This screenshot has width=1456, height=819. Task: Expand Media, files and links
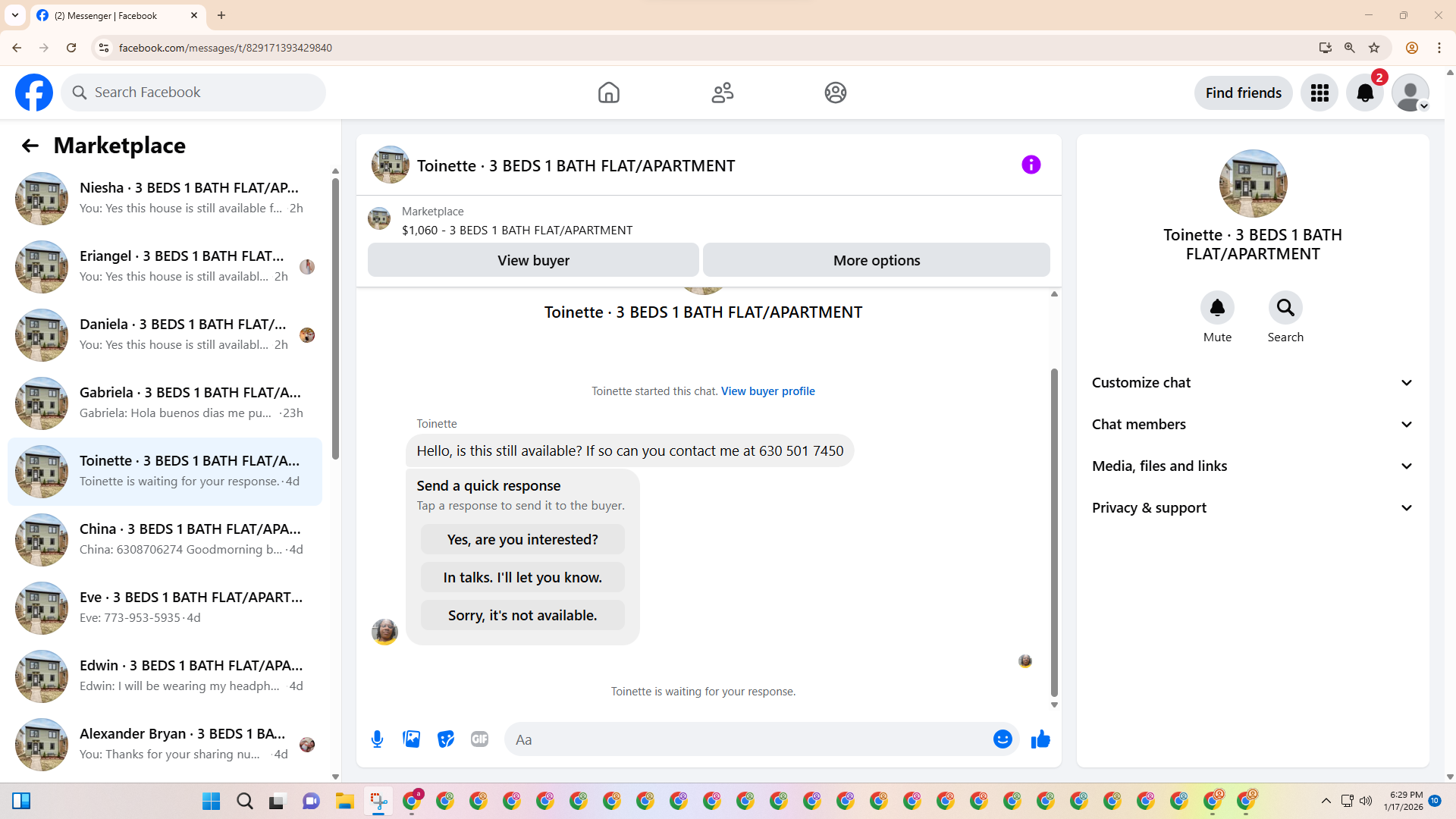pyautogui.click(x=1253, y=466)
